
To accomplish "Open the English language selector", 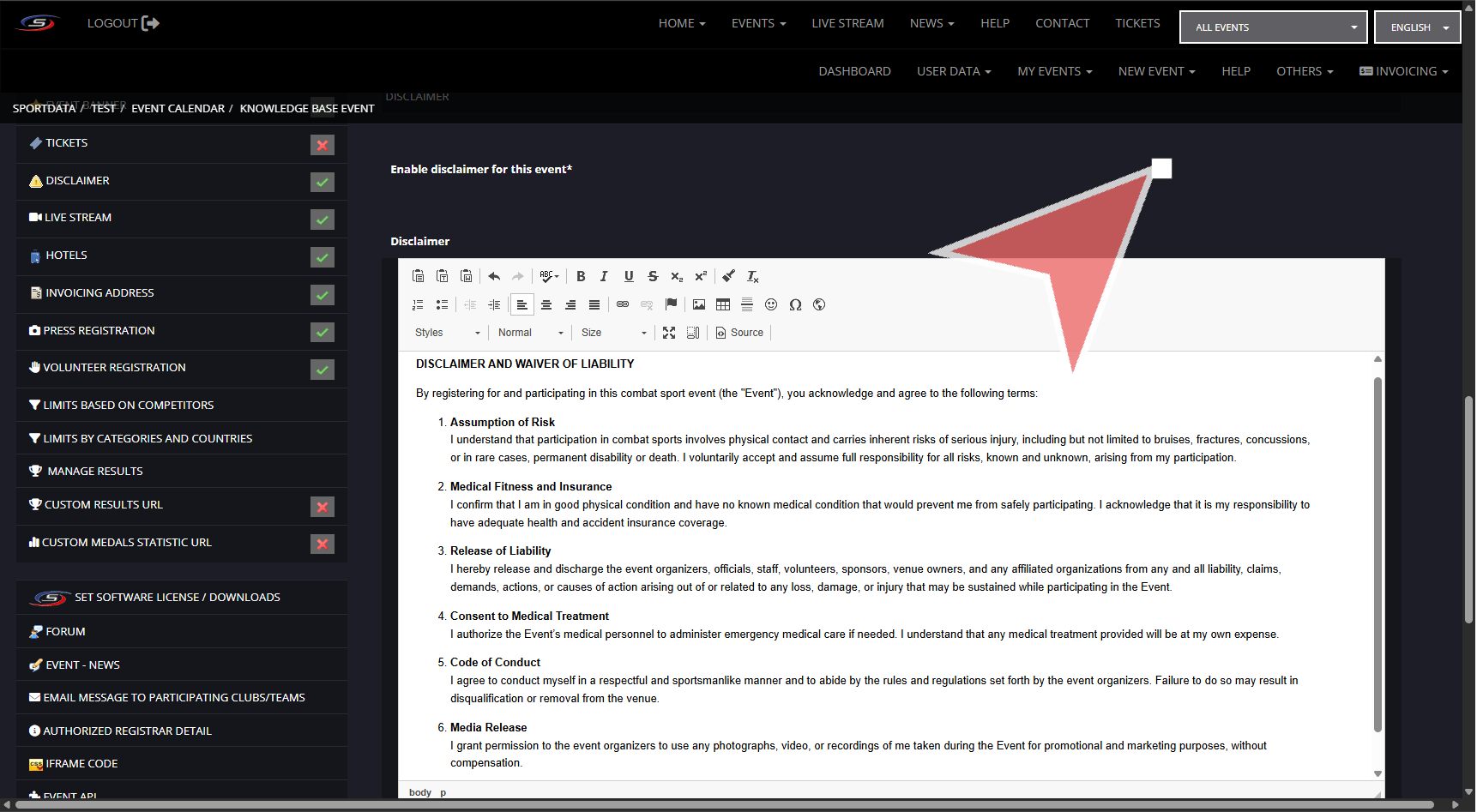I will click(x=1417, y=27).
